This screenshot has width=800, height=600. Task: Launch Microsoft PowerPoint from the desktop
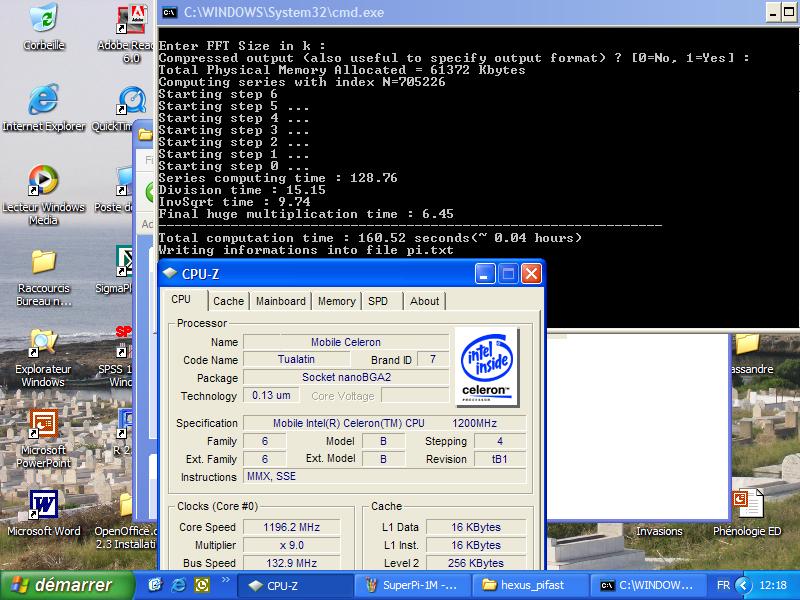point(43,423)
